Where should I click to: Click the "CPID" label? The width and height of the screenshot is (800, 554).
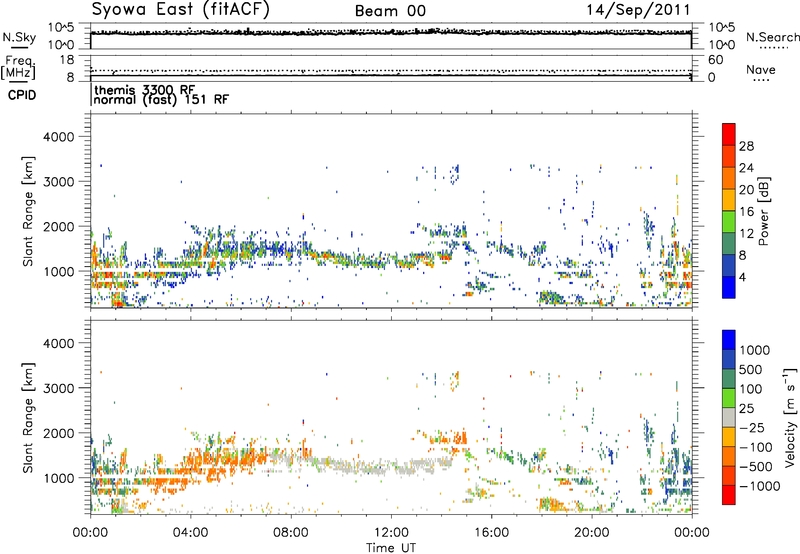click(x=22, y=95)
